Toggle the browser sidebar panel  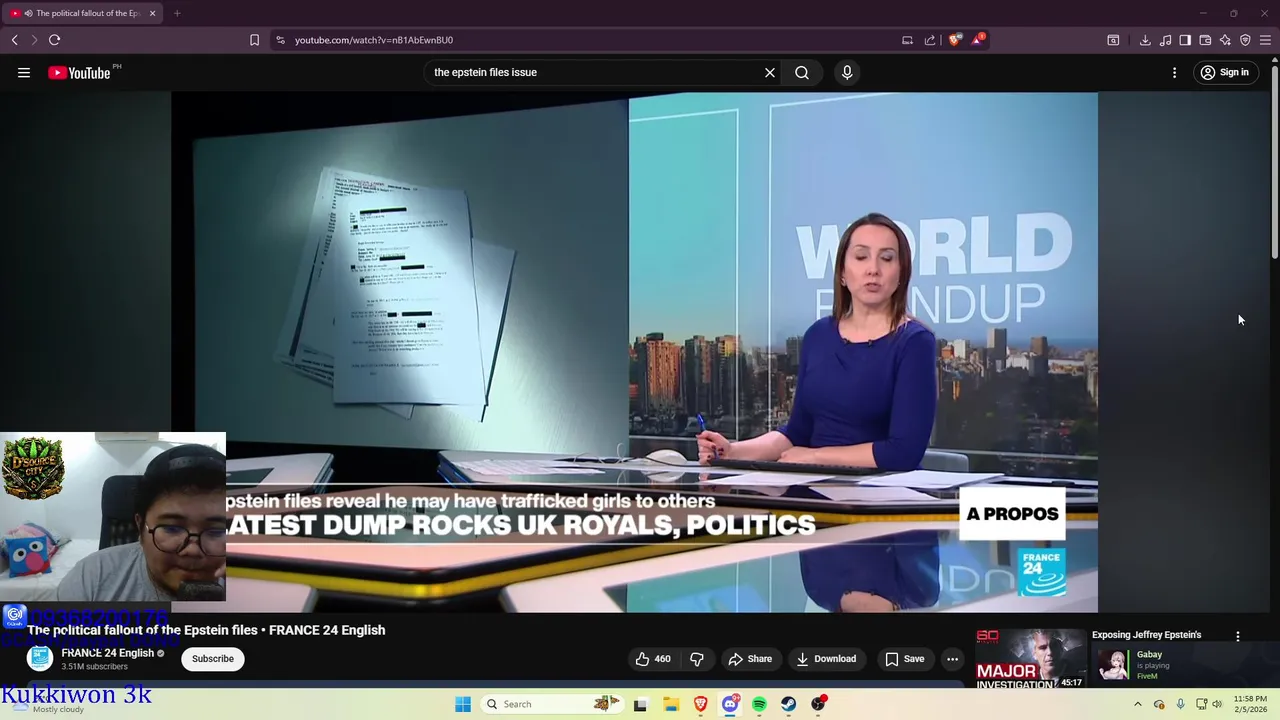(1185, 40)
